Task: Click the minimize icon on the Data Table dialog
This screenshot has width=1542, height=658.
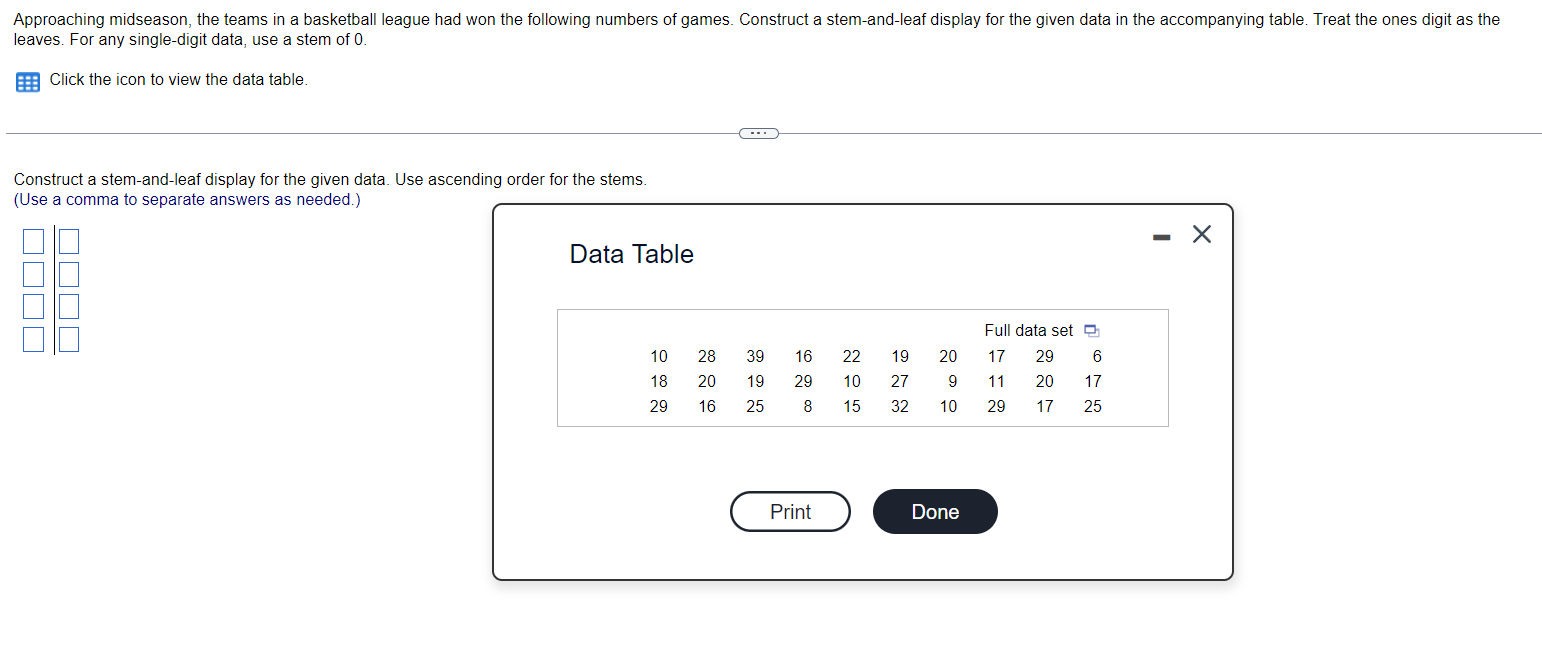Action: pos(1161,235)
